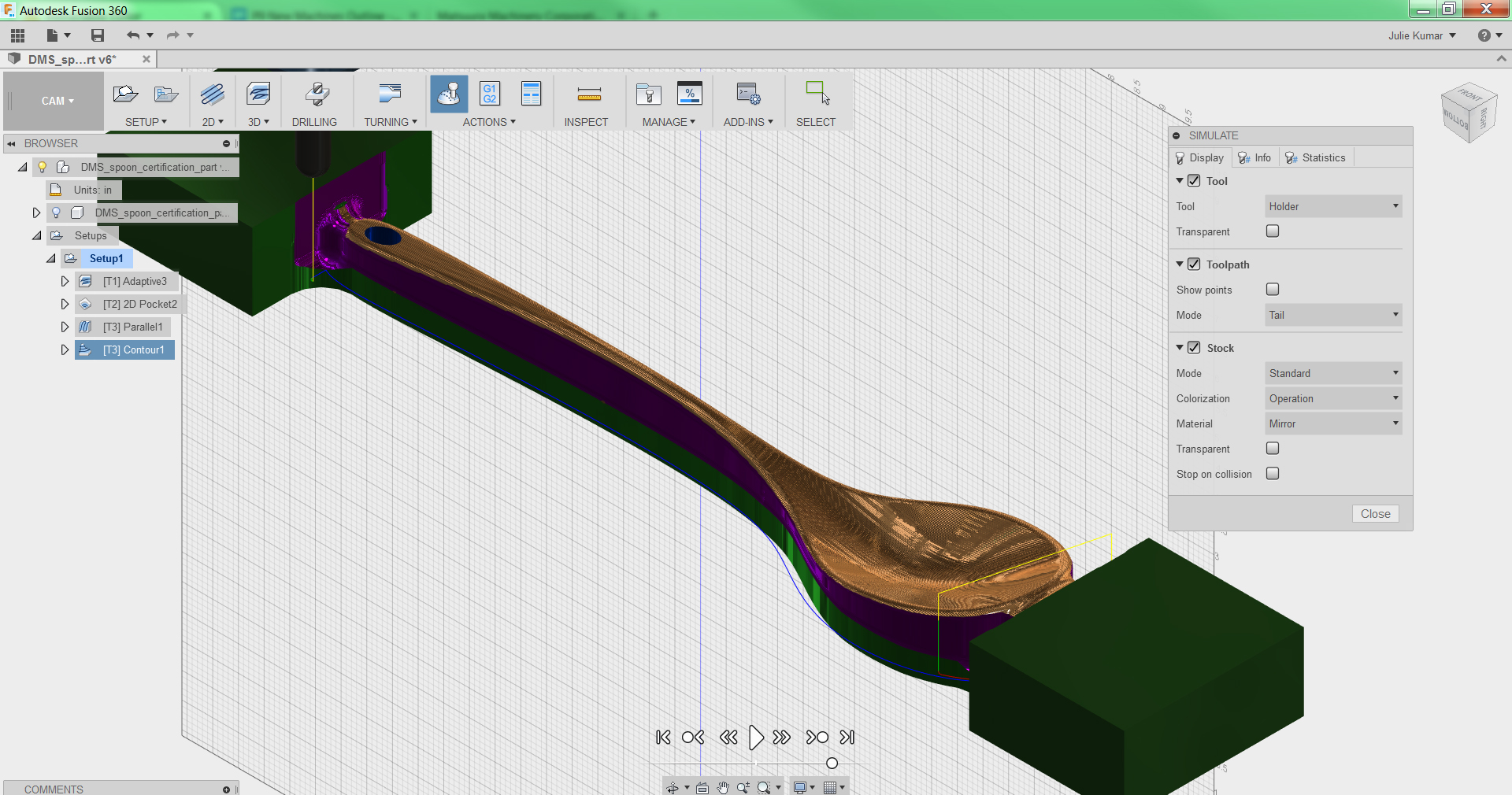Click the Setup Sheet icon
This screenshot has height=795, width=1512.
pos(532,94)
